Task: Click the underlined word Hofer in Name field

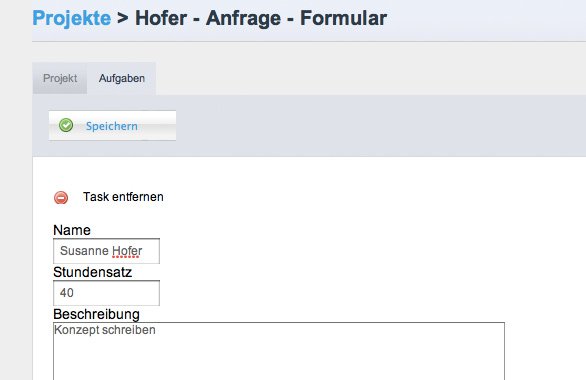Action: coord(127,251)
